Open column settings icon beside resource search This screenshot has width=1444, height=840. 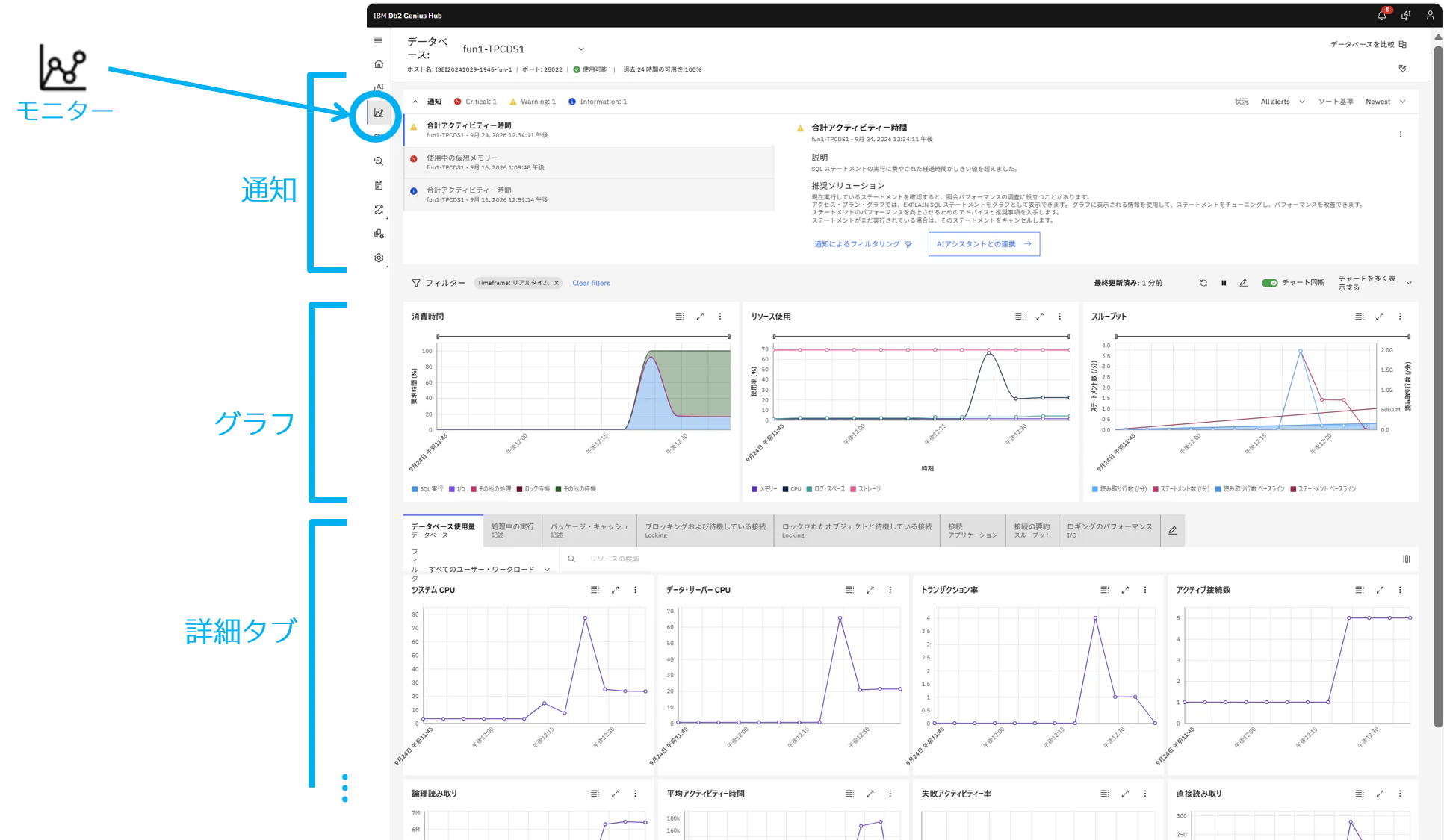click(x=1407, y=559)
